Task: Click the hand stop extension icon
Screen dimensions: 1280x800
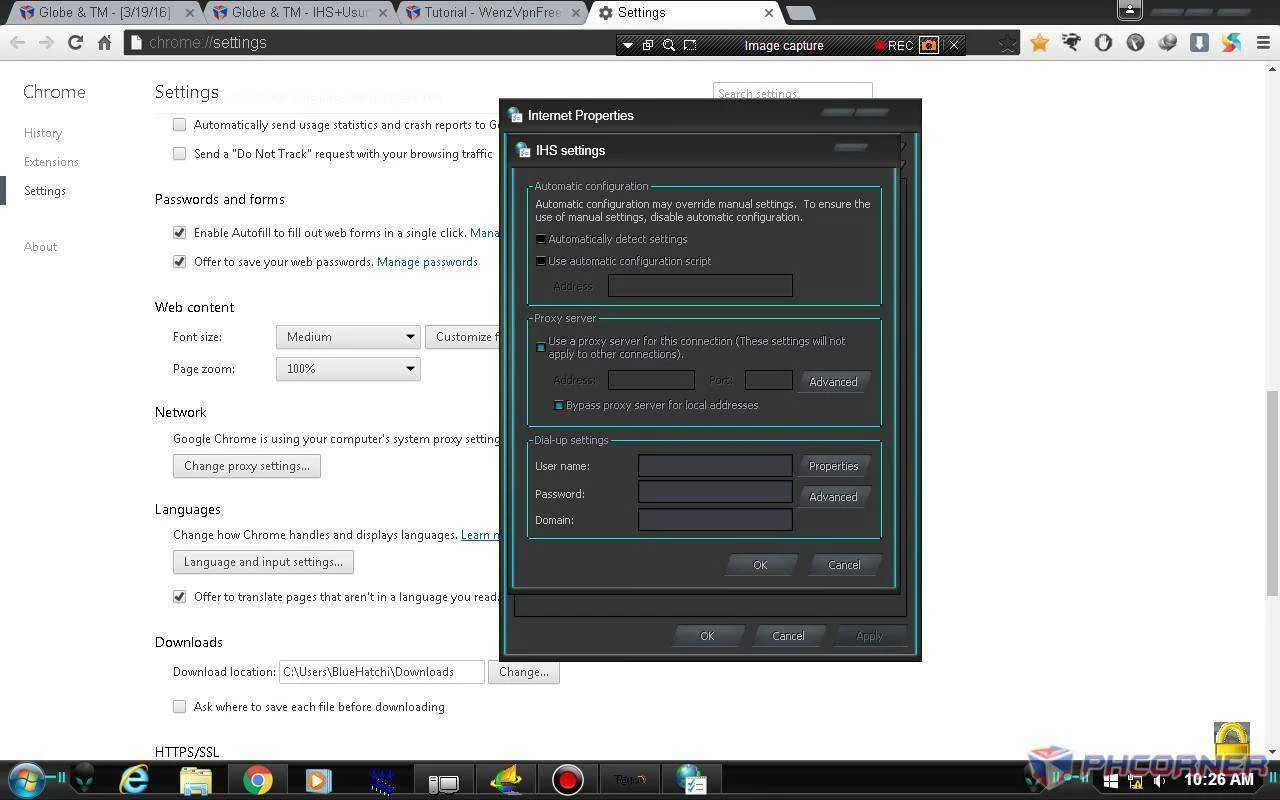Action: tap(1103, 43)
